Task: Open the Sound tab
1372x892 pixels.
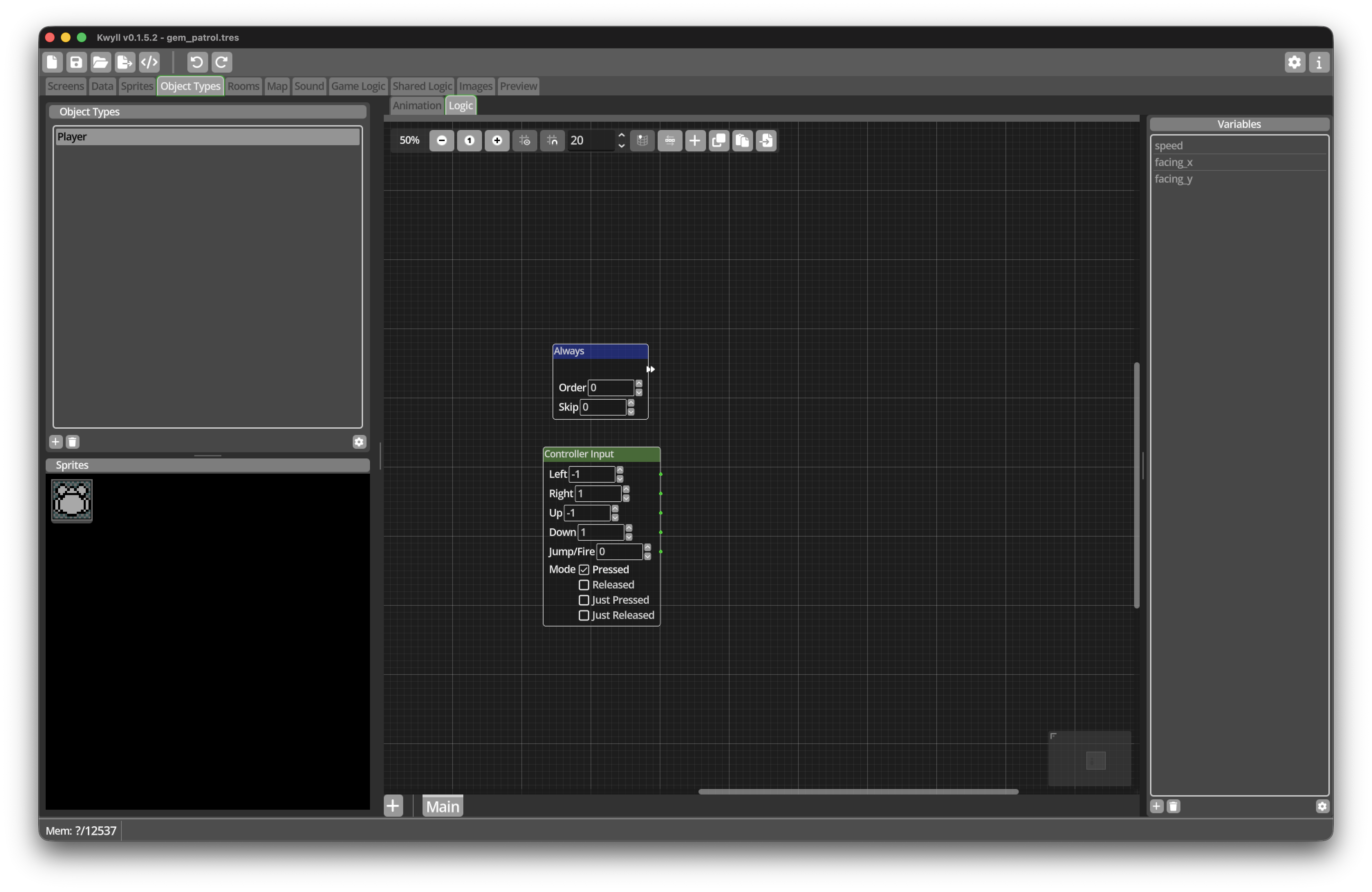Action: 309,86
